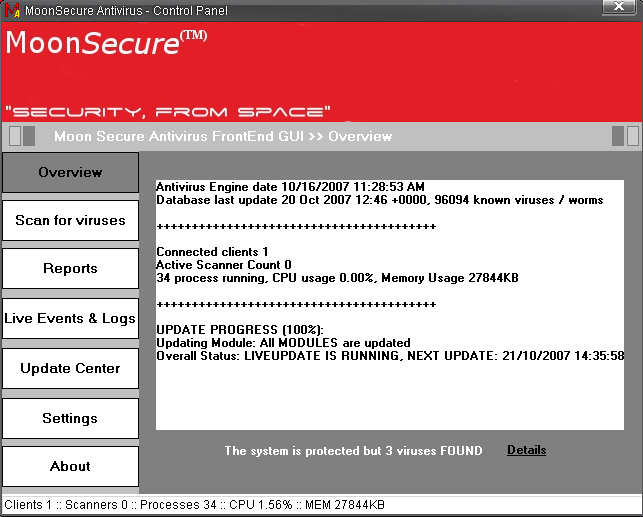Click the decorative block icon left of breadcrumb
Screen dimensions: 643x517
click(x=22, y=136)
